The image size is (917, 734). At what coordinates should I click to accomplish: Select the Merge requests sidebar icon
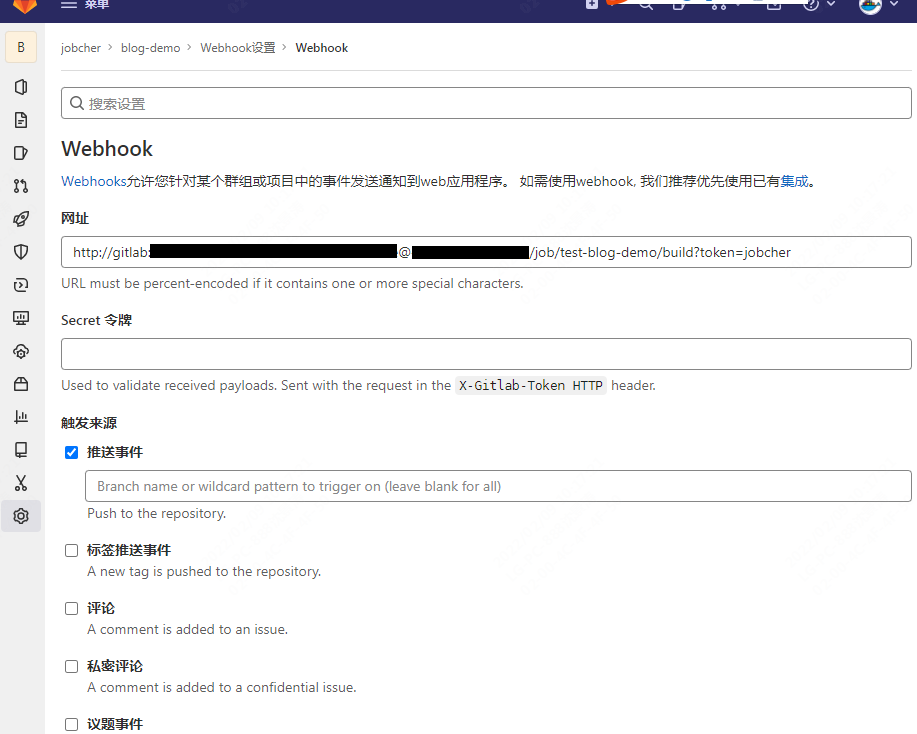tap(21, 185)
